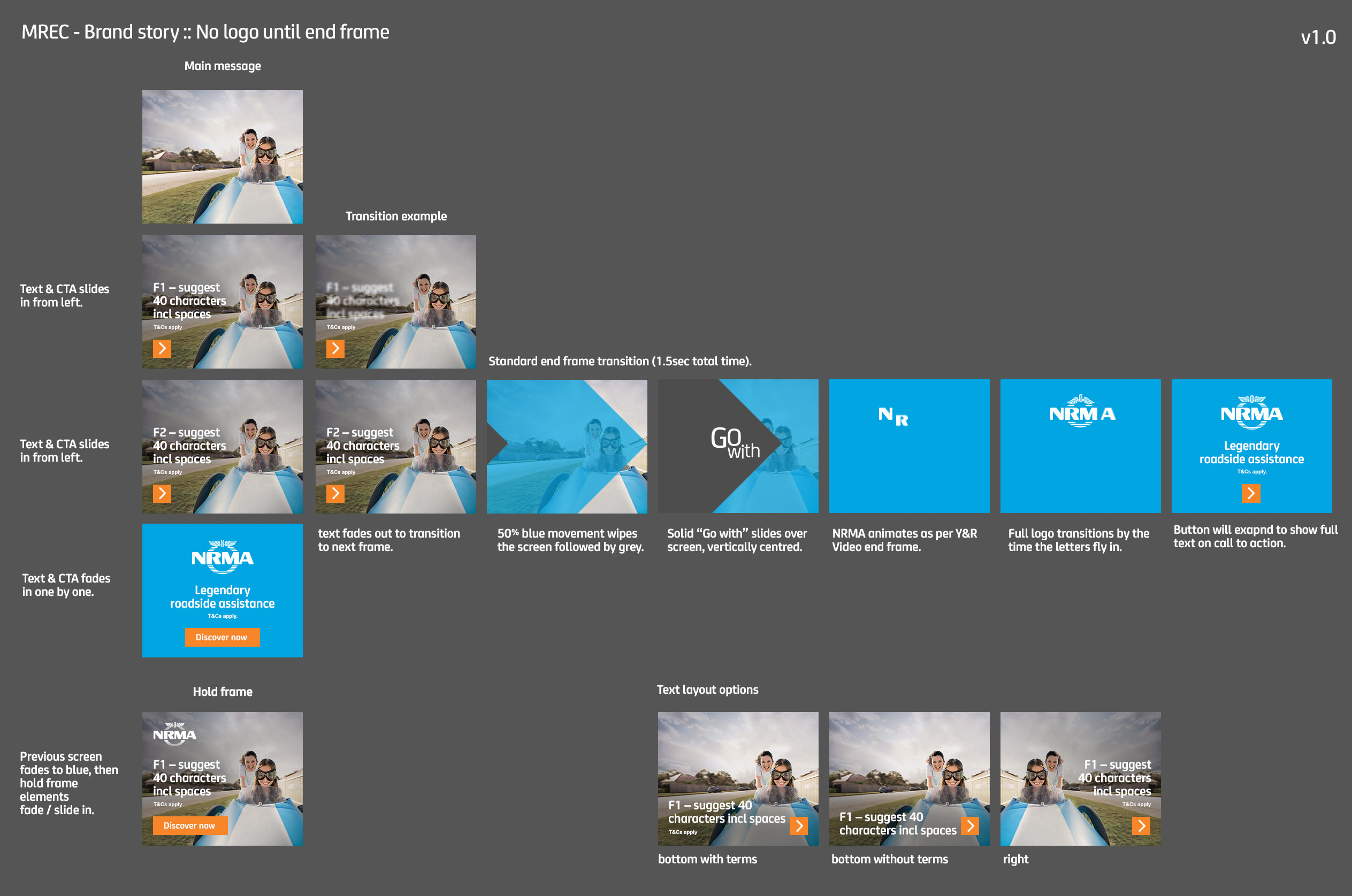
Task: Click side note 'Previous screen fades to blue'
Action: pyautogui.click(x=68, y=783)
